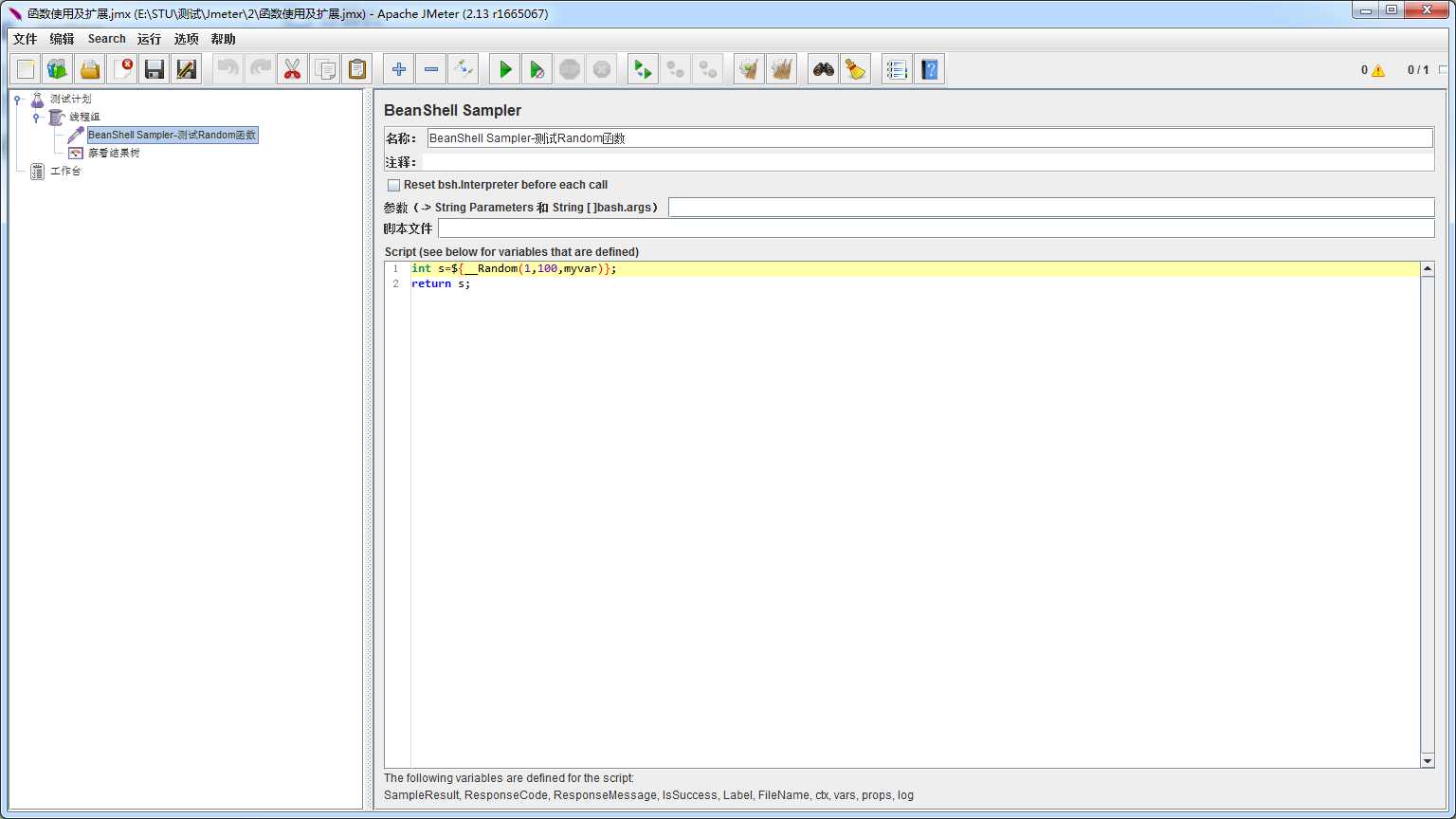Click the script editor scroll up arrow
Screen dimensions: 1456x819
[x=1428, y=269]
